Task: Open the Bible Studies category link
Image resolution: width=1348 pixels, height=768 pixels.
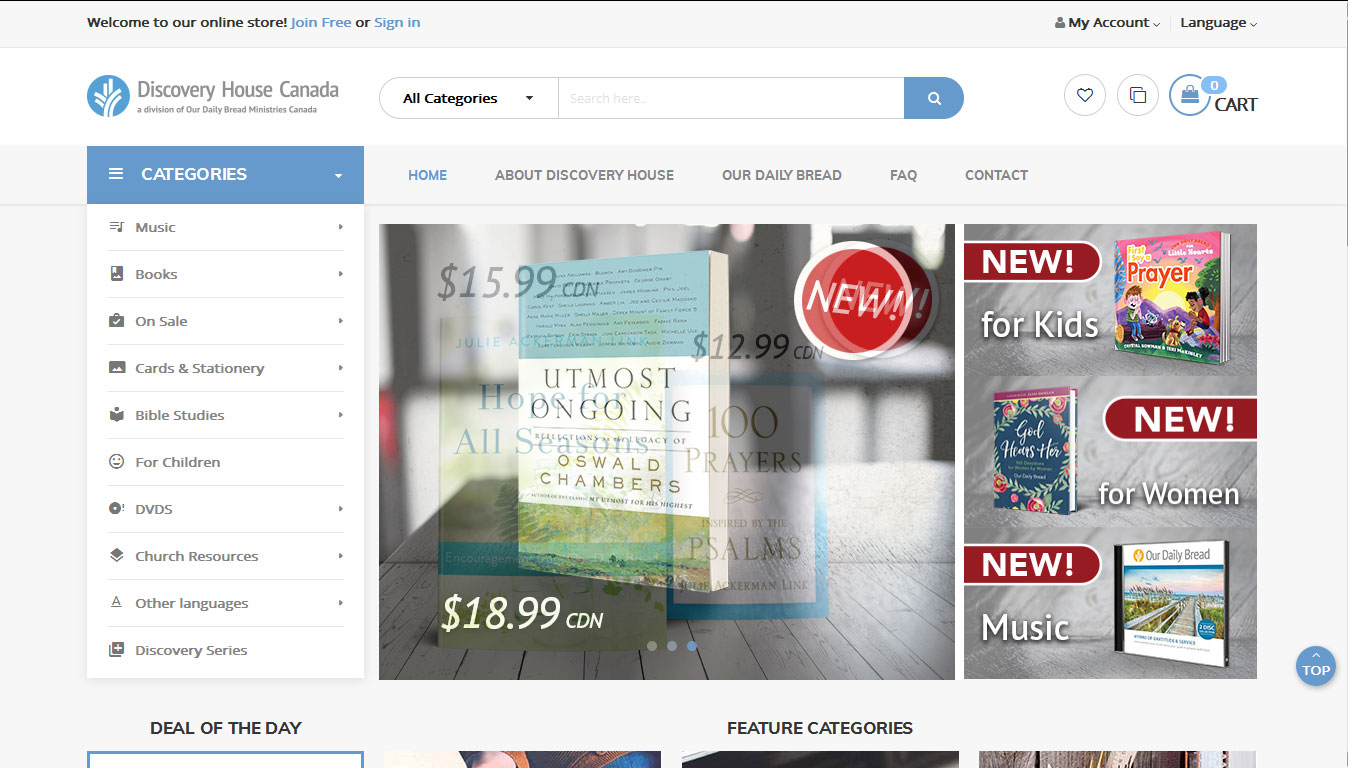Action: tap(179, 415)
